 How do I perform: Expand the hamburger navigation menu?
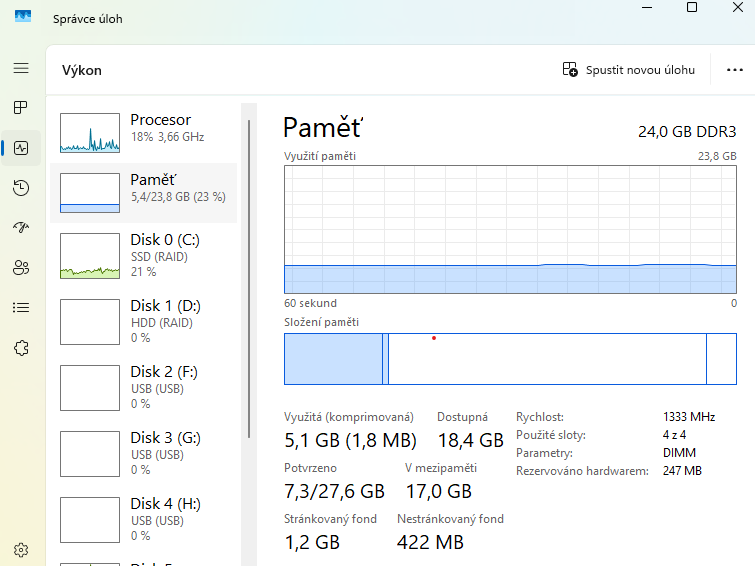click(21, 68)
